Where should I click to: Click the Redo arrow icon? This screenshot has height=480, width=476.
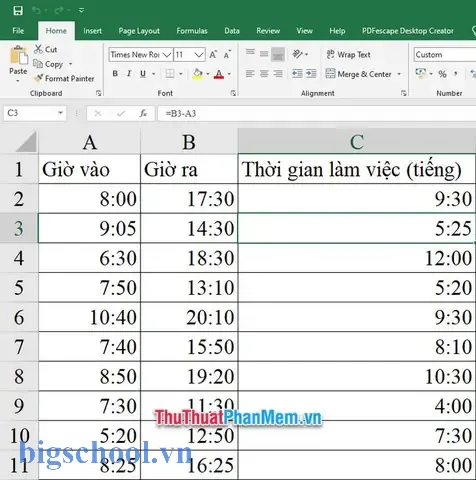point(59,11)
